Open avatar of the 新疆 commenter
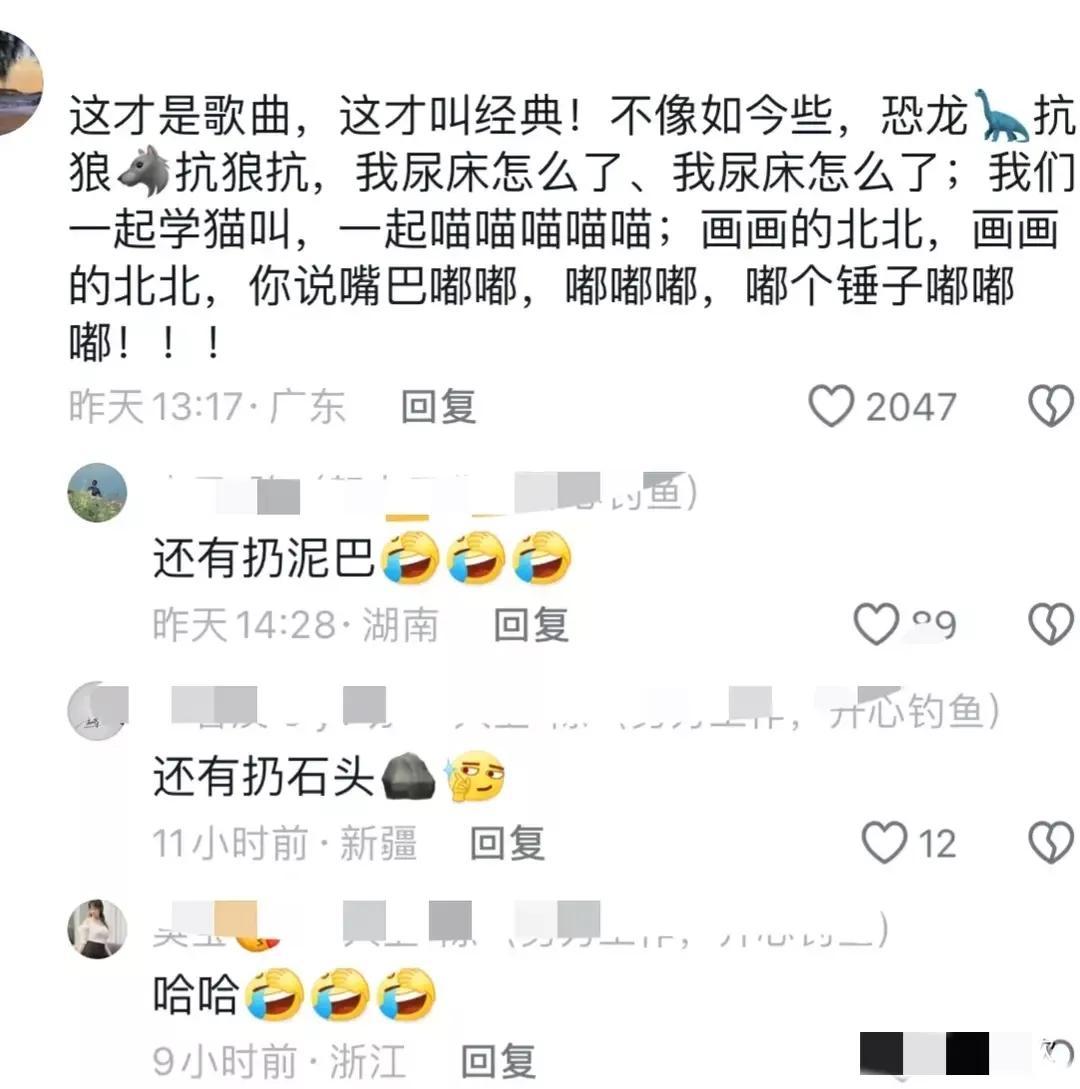This screenshot has height=1089, width=1080. tap(97, 710)
